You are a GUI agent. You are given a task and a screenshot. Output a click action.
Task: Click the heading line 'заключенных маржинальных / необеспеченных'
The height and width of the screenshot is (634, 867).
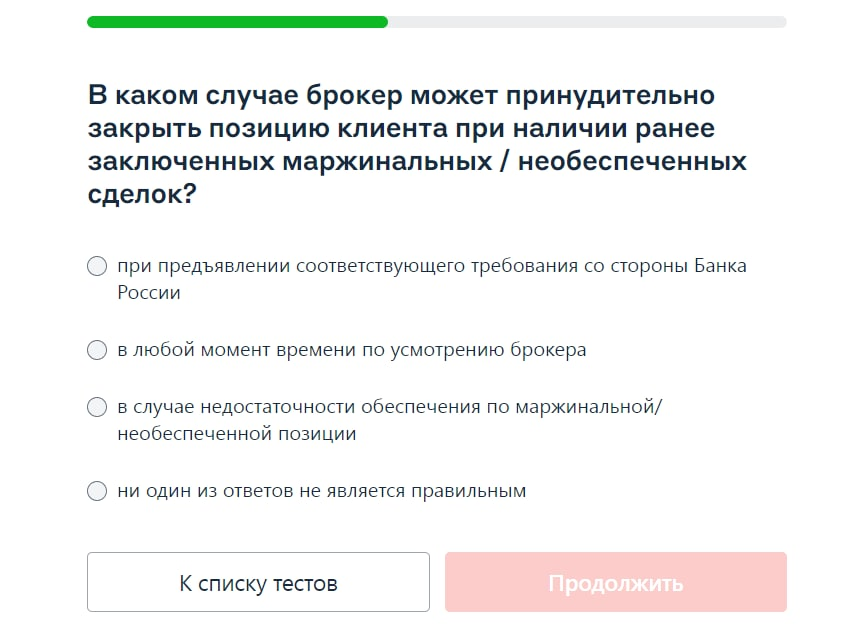417,161
